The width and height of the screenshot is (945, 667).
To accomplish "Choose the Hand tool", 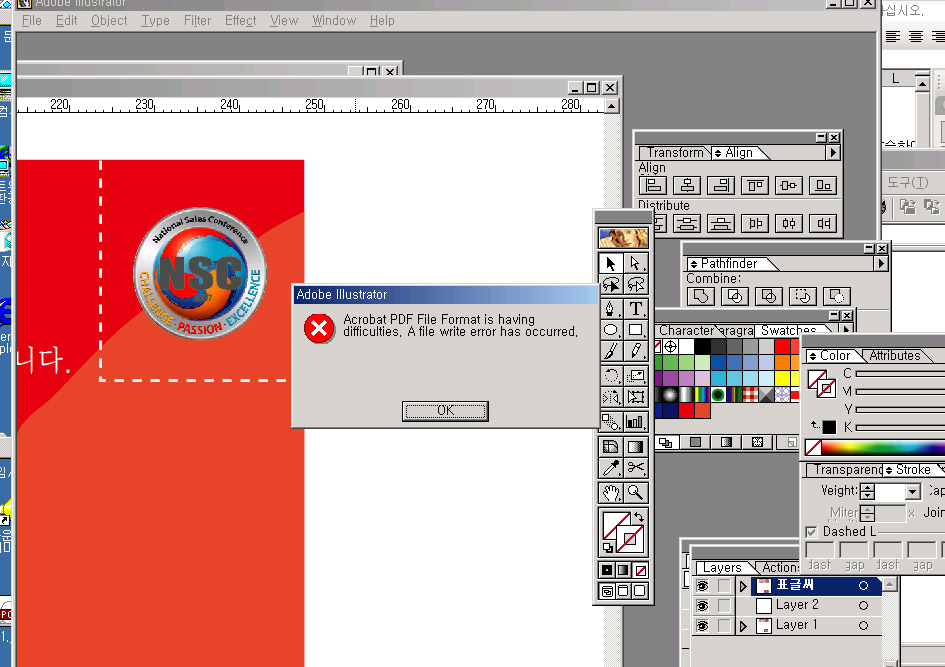I will point(610,492).
